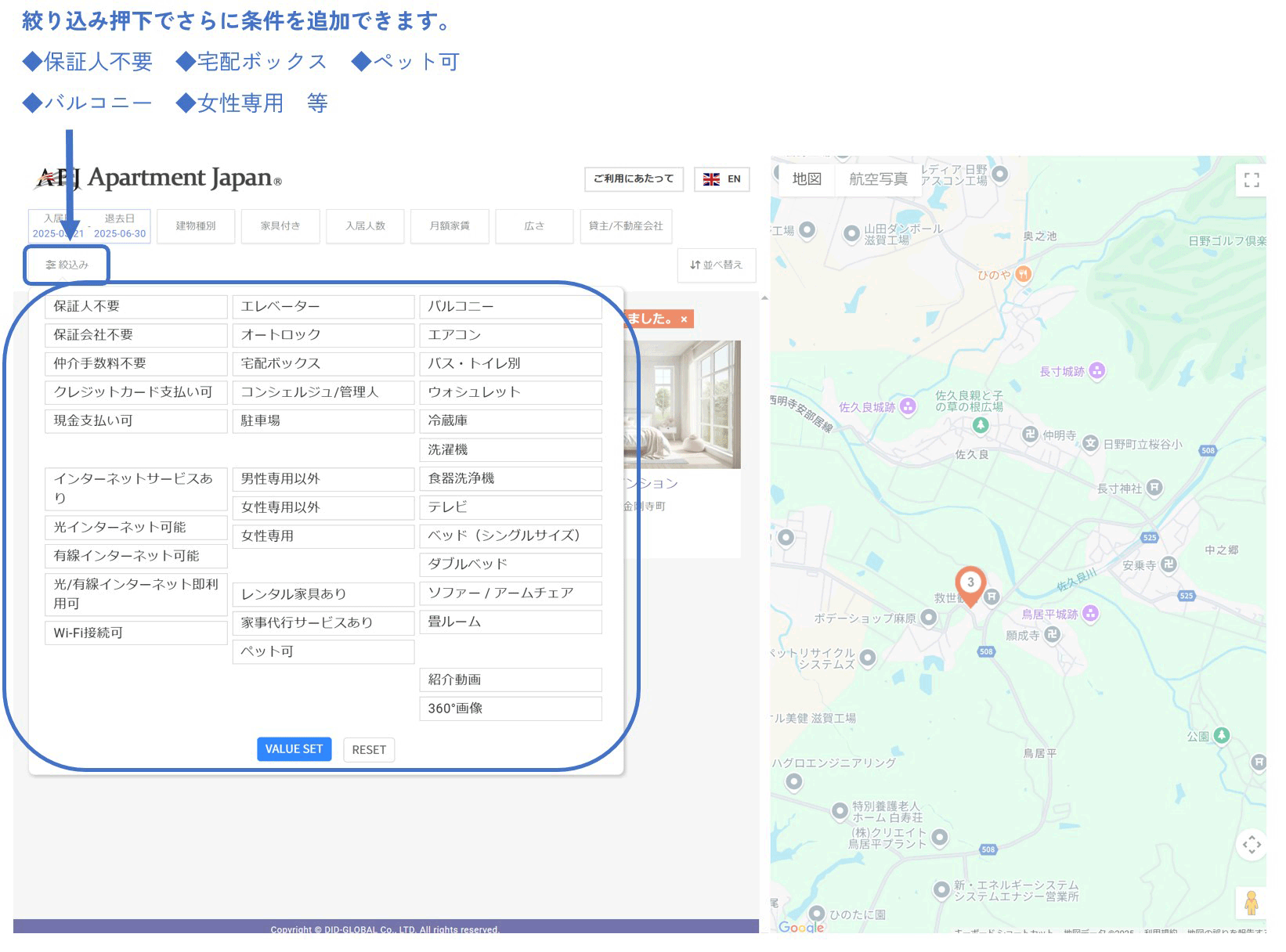Click the ひのや restaurant map pin

tap(1023, 274)
